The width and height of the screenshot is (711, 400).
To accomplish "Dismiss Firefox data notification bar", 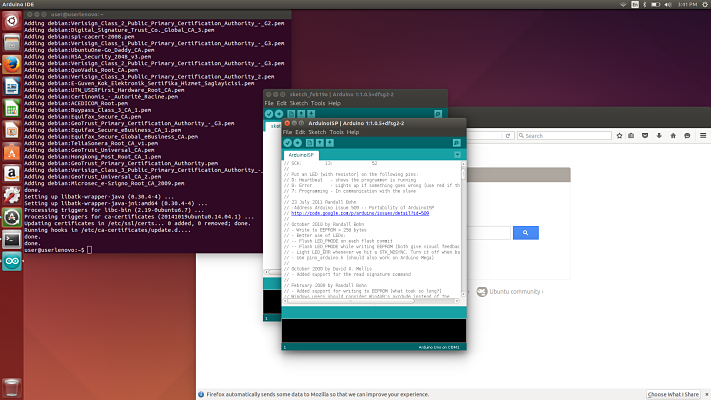I will point(706,395).
